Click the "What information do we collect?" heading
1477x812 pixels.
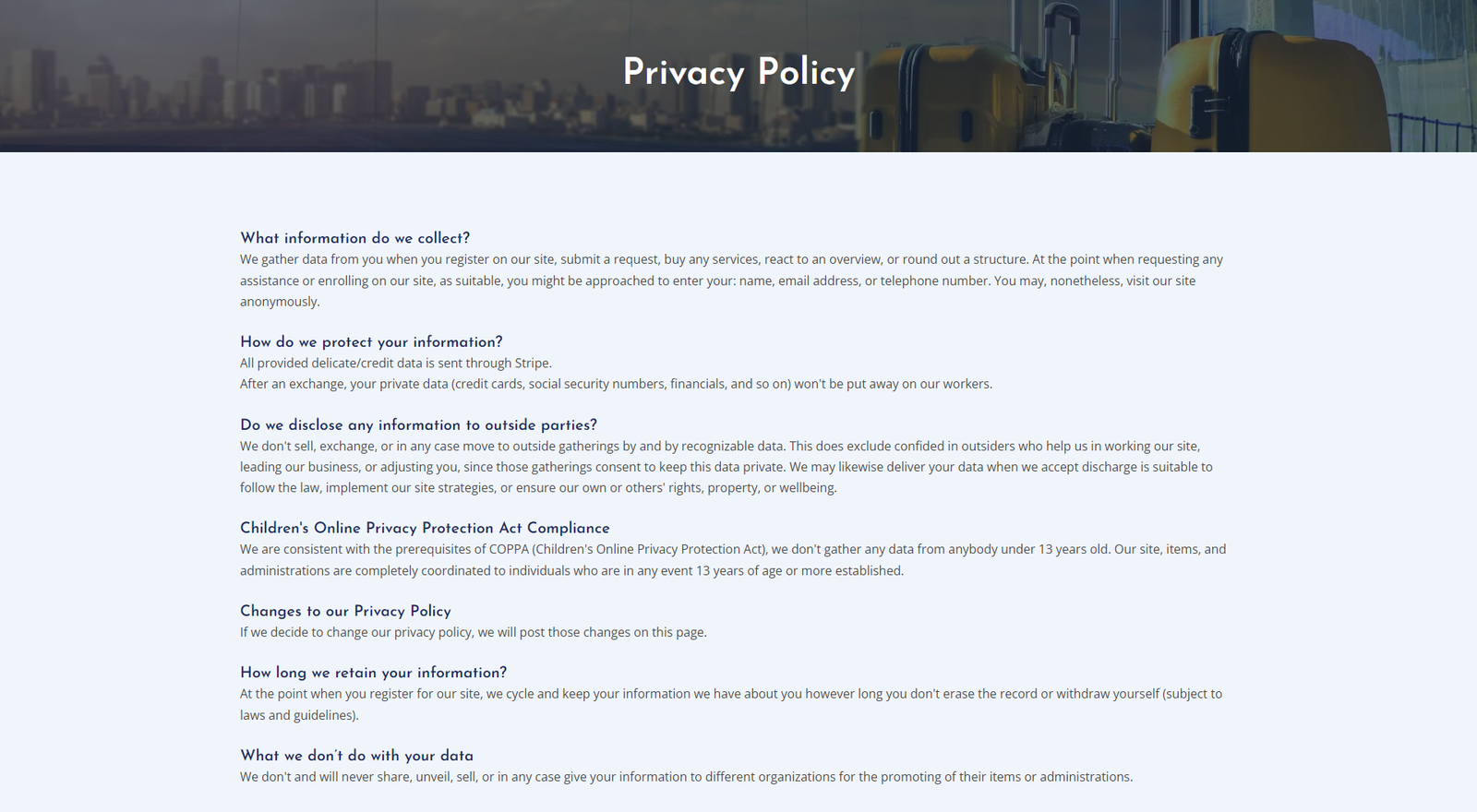(x=354, y=238)
